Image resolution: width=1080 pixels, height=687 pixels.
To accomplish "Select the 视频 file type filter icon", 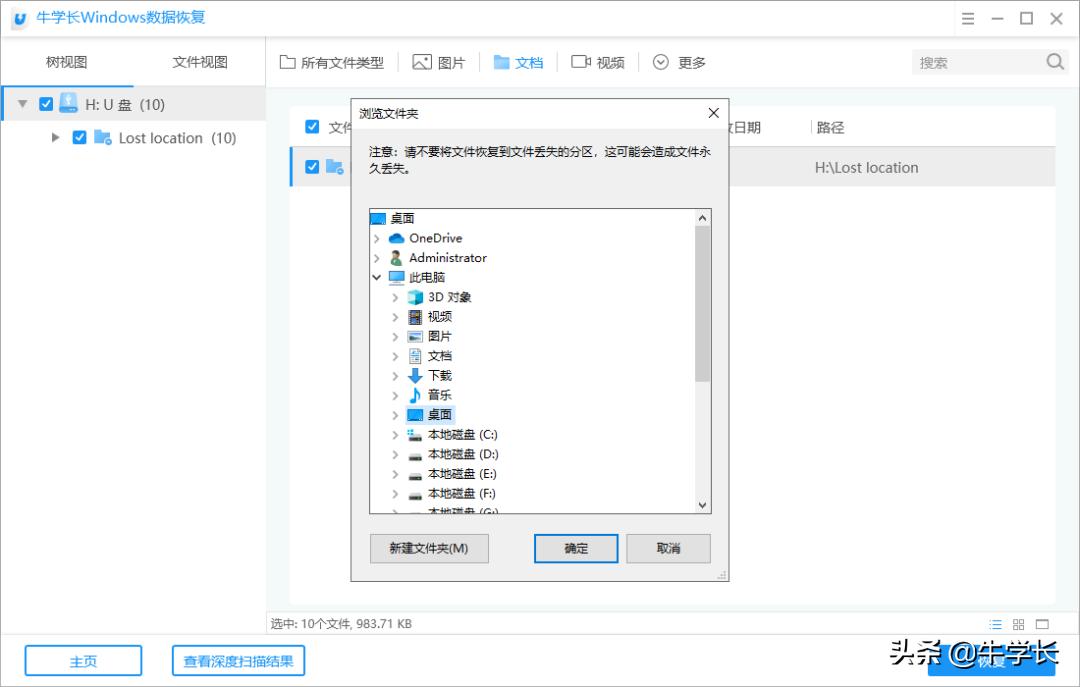I will point(582,61).
